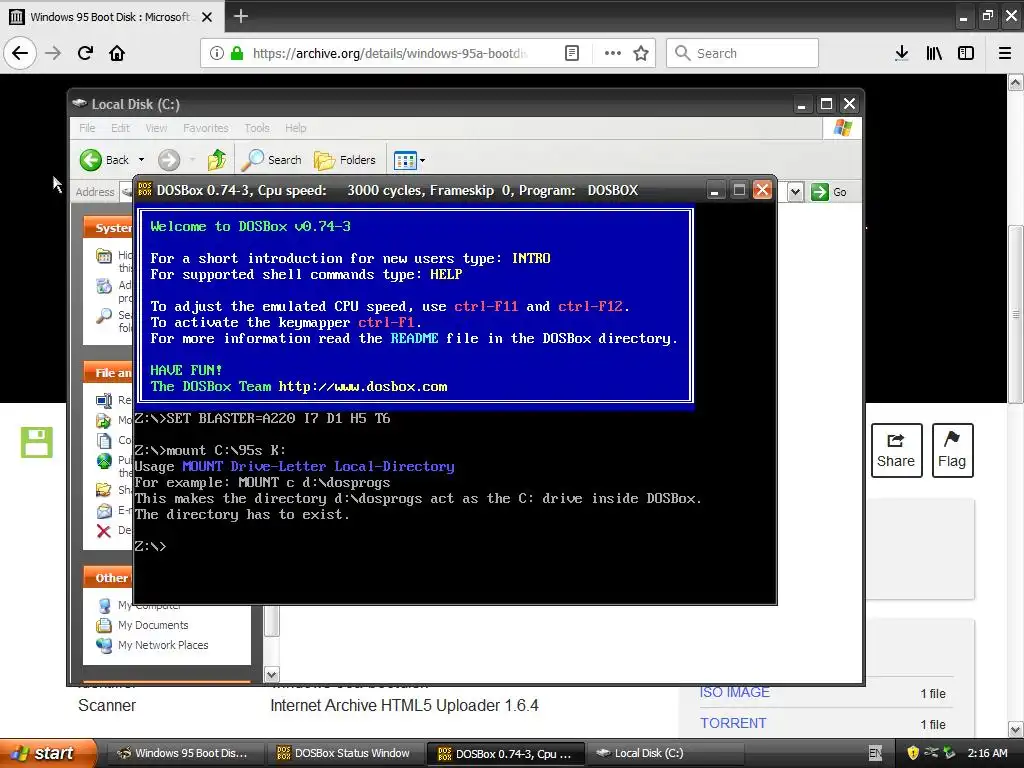Open File menu in Local Disk window
1024x768 pixels.
pyautogui.click(x=87, y=128)
